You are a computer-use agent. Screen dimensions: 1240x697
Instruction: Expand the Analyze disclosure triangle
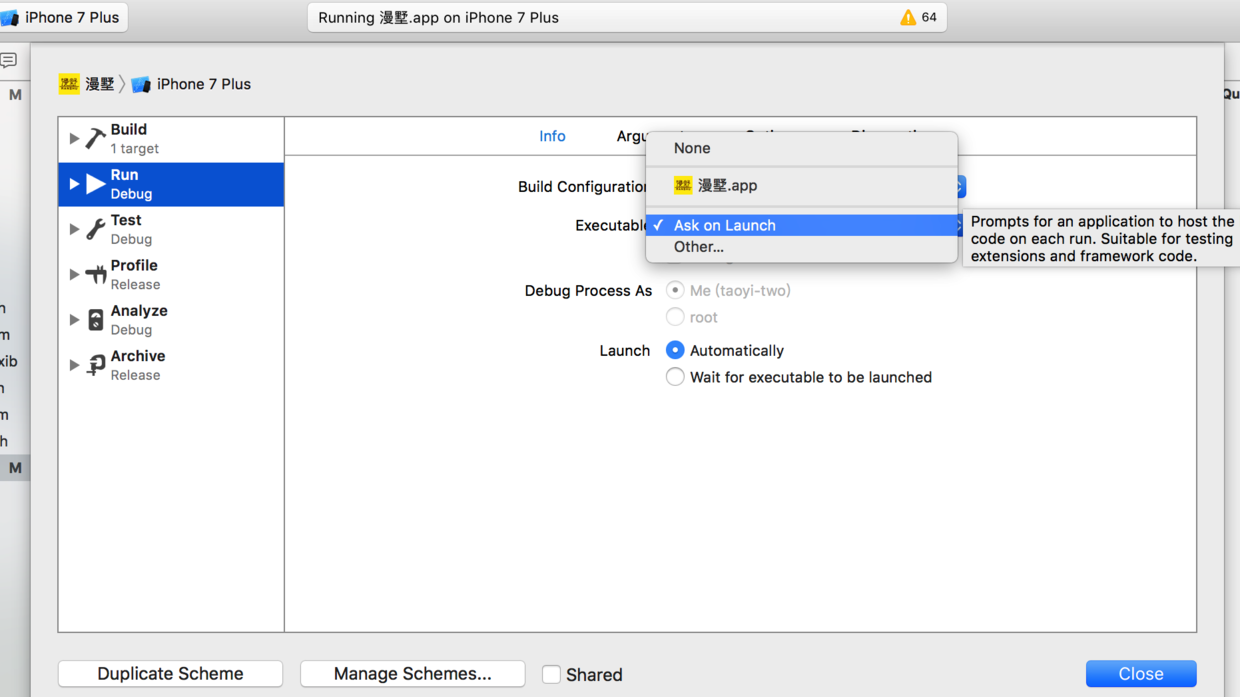coord(74,320)
